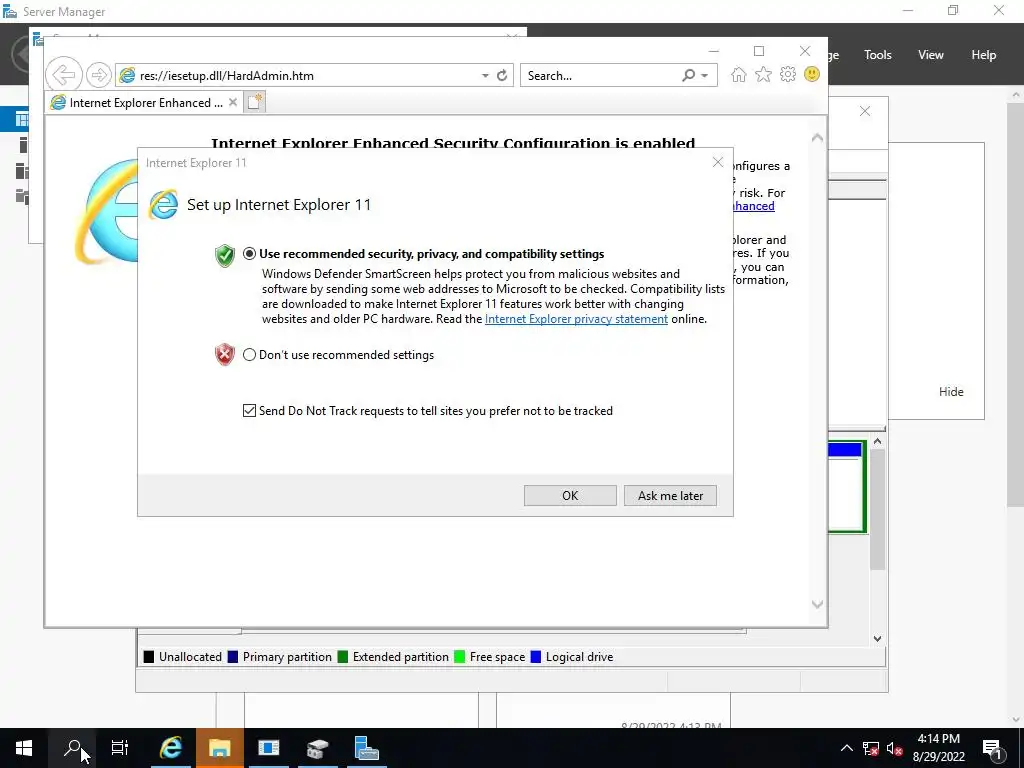This screenshot has width=1024, height=768.
Task: Go forward in Internet Explorer
Action: (x=99, y=75)
